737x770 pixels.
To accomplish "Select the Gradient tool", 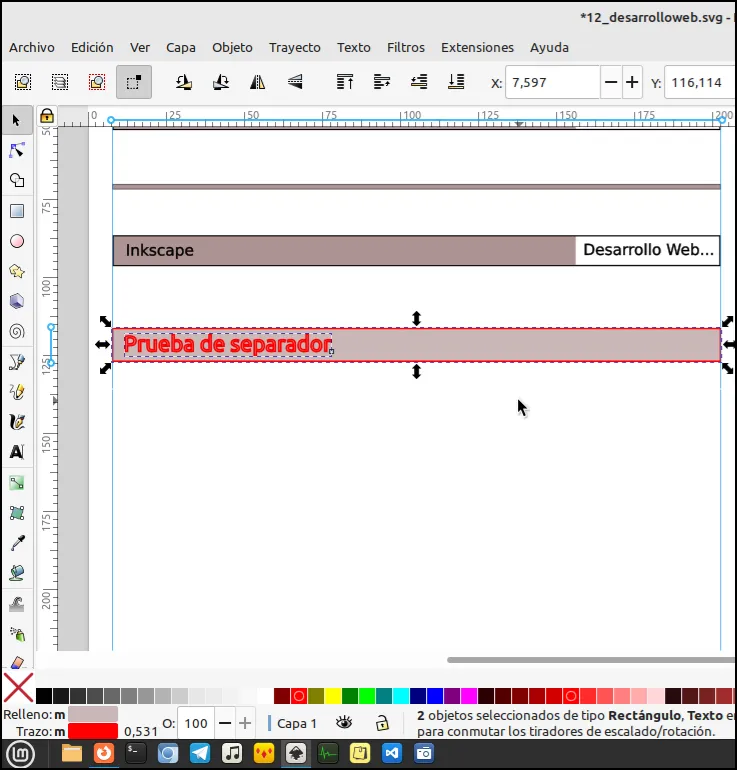I will [17, 483].
